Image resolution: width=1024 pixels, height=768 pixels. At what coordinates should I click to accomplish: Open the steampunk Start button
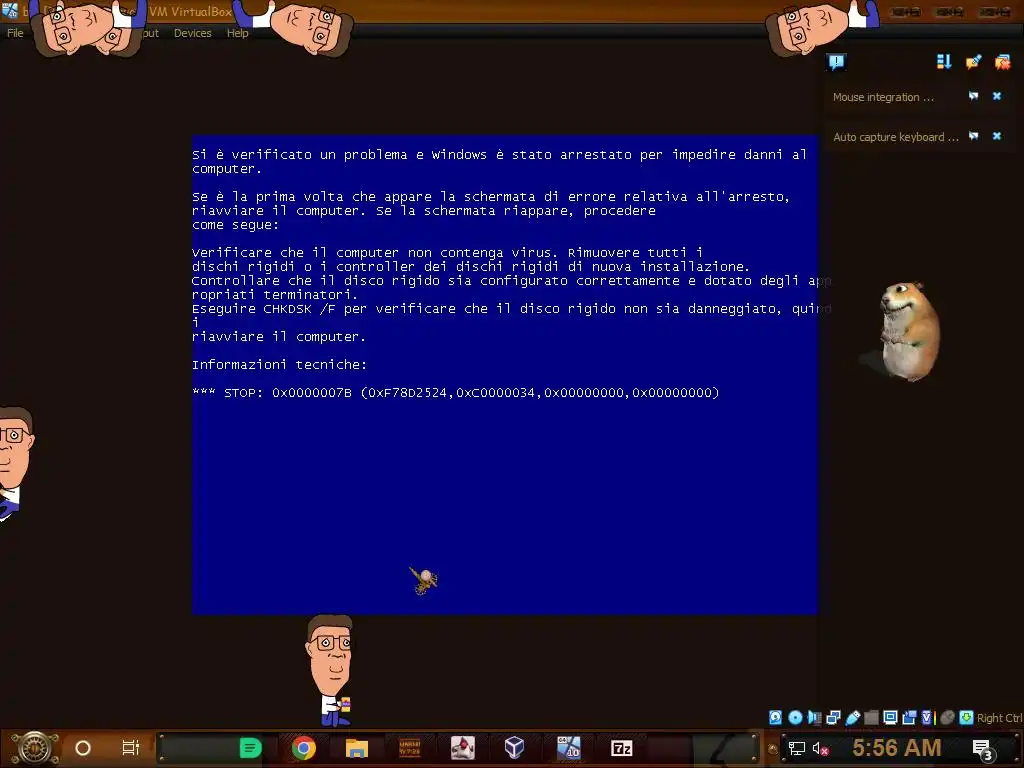35,748
